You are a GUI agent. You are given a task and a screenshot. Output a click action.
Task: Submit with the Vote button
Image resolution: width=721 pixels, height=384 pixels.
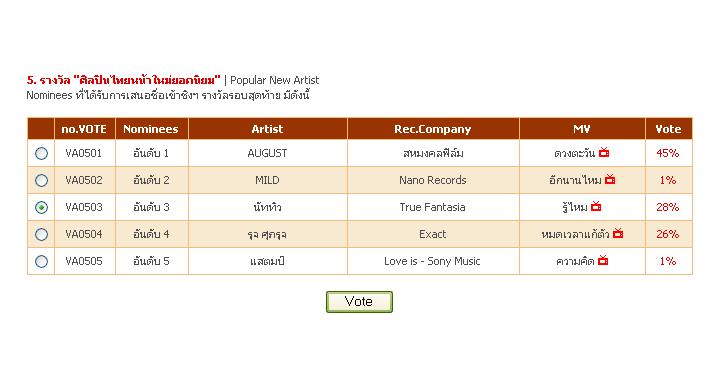(359, 302)
